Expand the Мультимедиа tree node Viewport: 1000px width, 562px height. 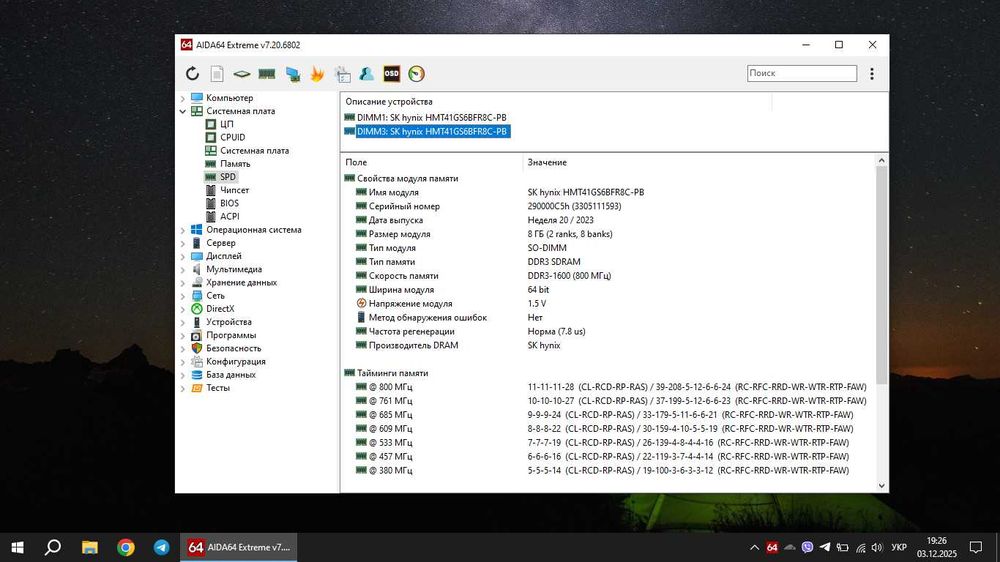pos(183,270)
